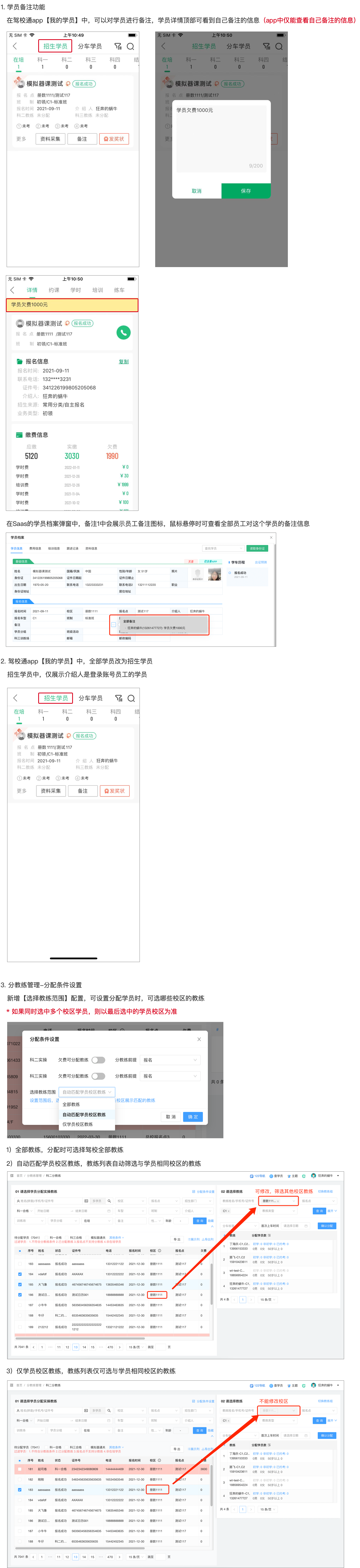Open 费用信息 tab in 学员档案 window
This screenshot has width=360, height=1568.
point(35,548)
